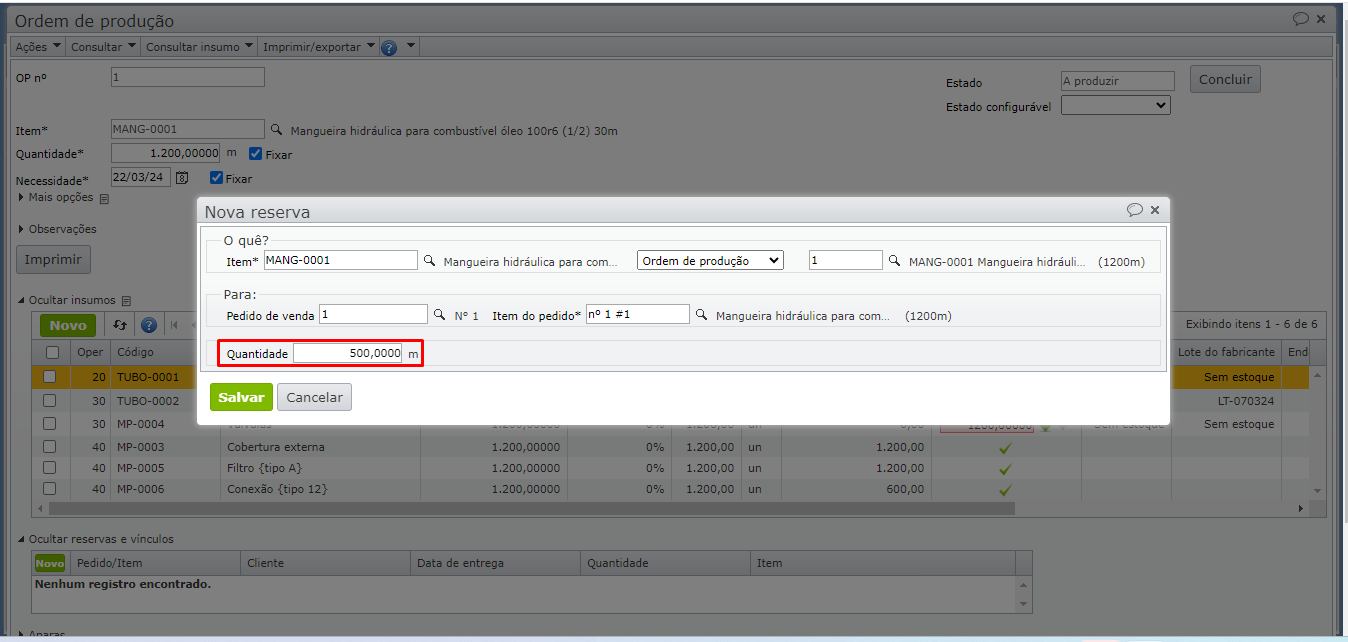Expand Observações section
Screen dimensions: 1348x642
point(57,229)
